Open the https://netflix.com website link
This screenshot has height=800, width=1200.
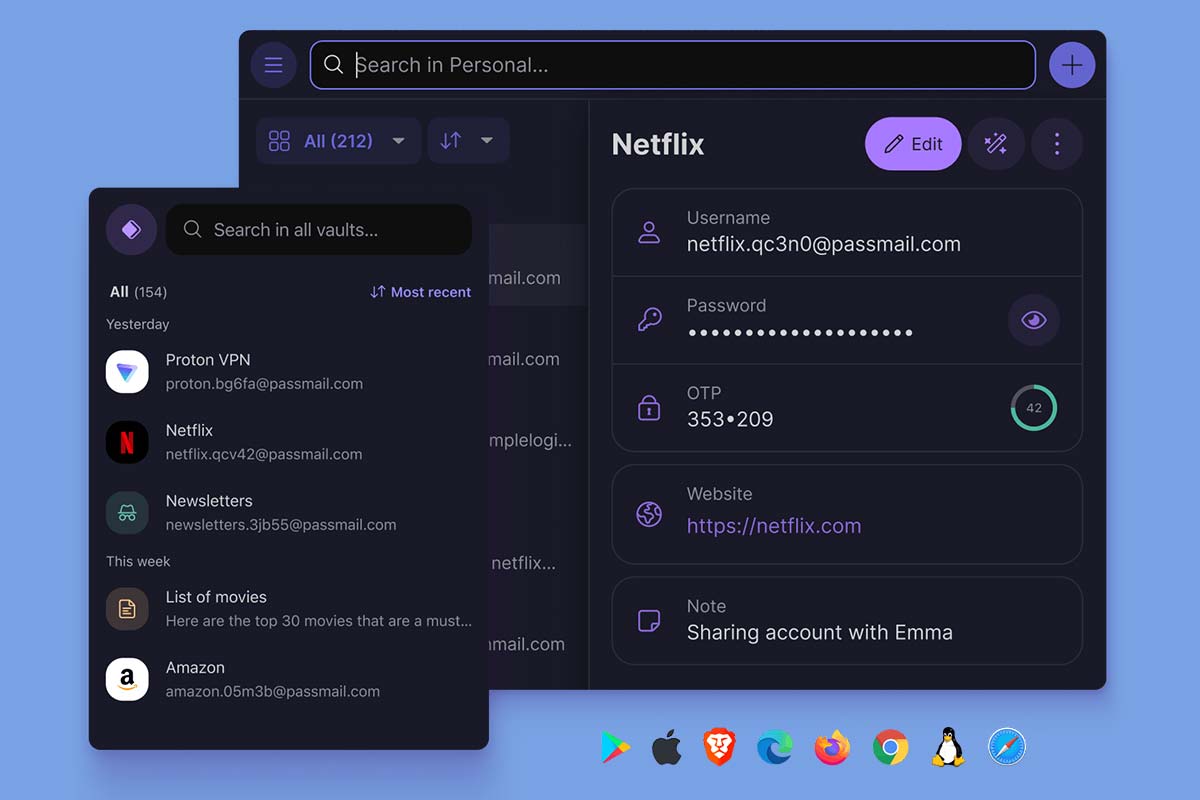773,526
